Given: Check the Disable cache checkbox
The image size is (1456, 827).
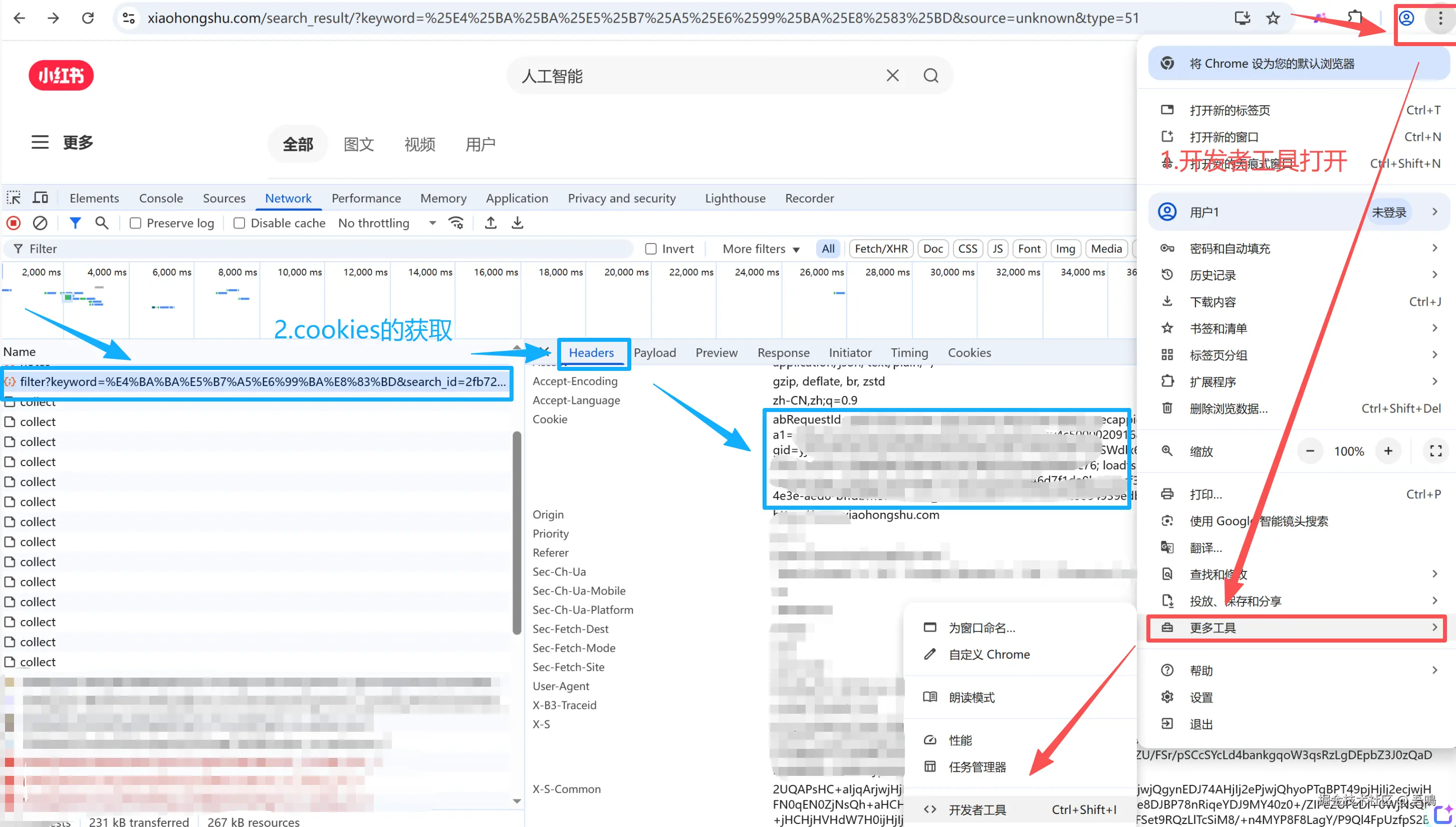Looking at the screenshot, I should click(x=239, y=223).
